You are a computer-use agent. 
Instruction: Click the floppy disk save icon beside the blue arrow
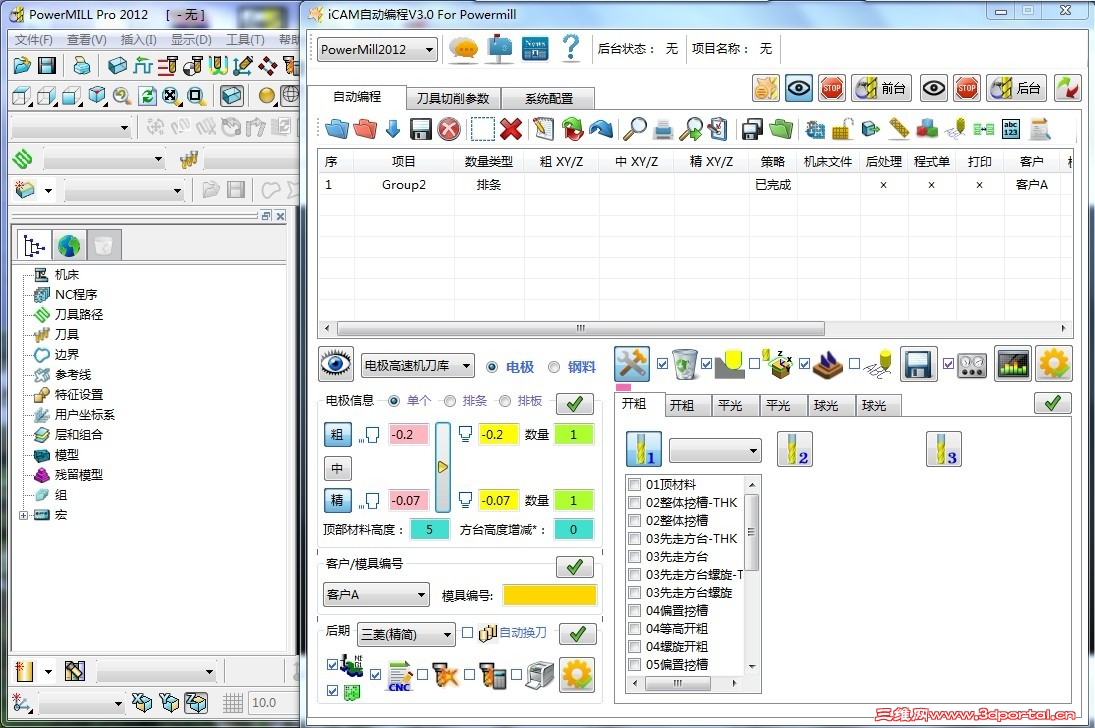click(x=420, y=129)
